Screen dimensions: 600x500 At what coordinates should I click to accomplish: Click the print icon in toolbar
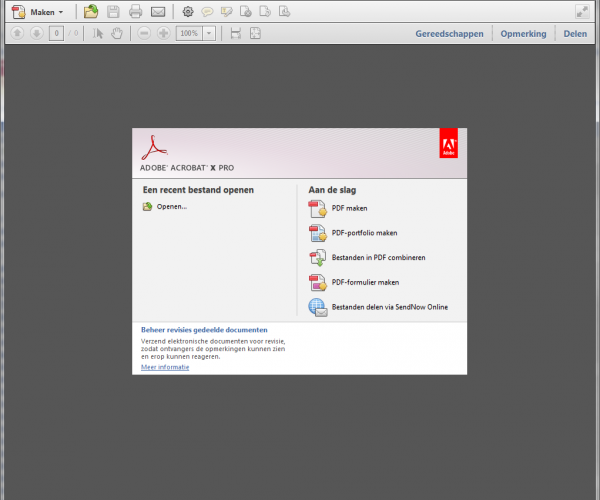[135, 12]
